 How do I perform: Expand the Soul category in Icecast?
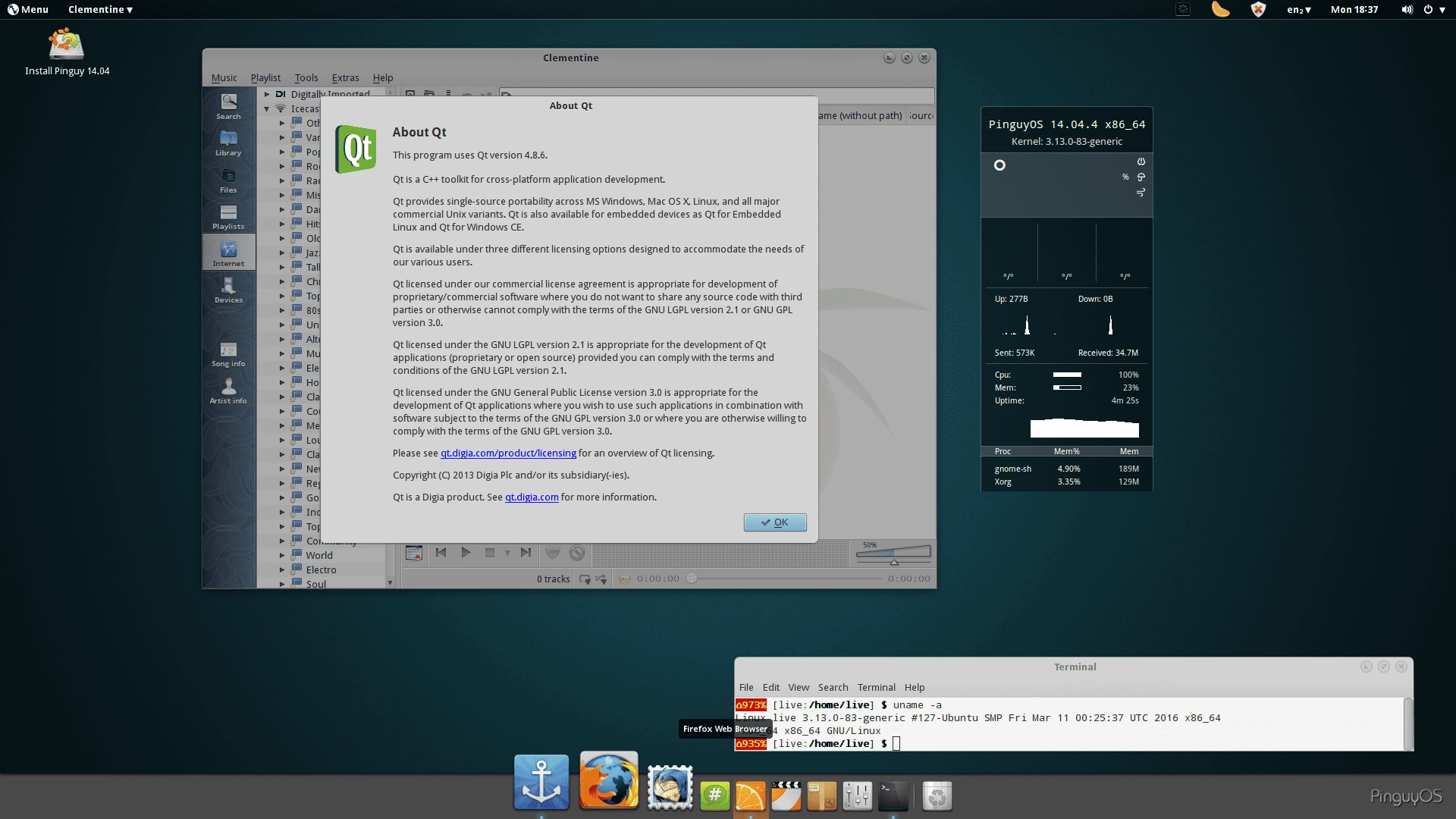tap(282, 584)
